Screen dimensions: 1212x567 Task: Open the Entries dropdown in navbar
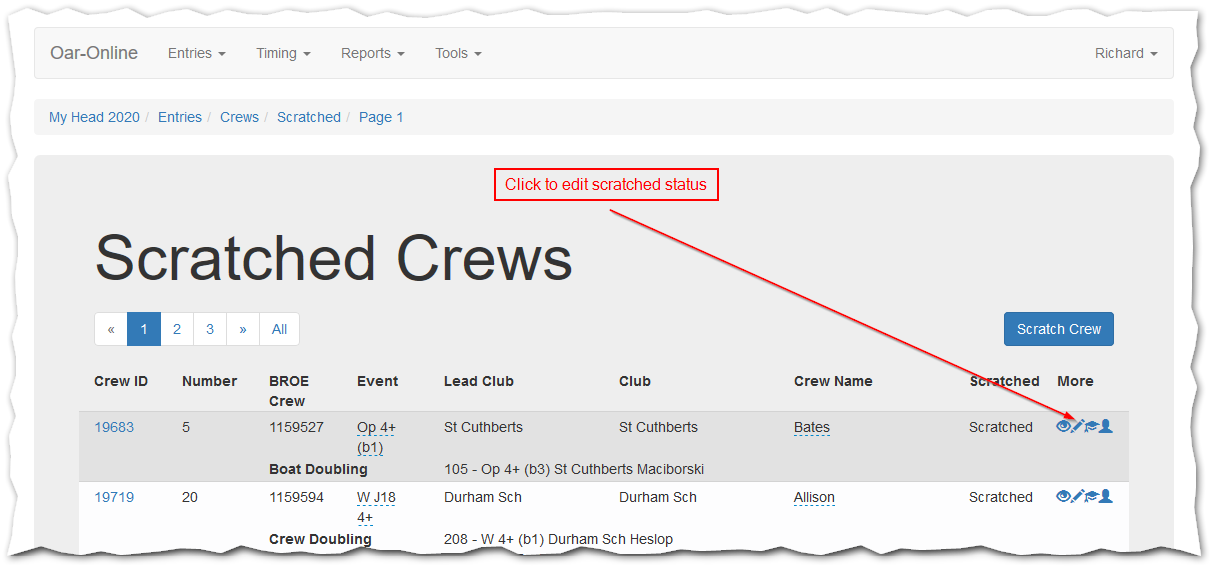click(196, 53)
